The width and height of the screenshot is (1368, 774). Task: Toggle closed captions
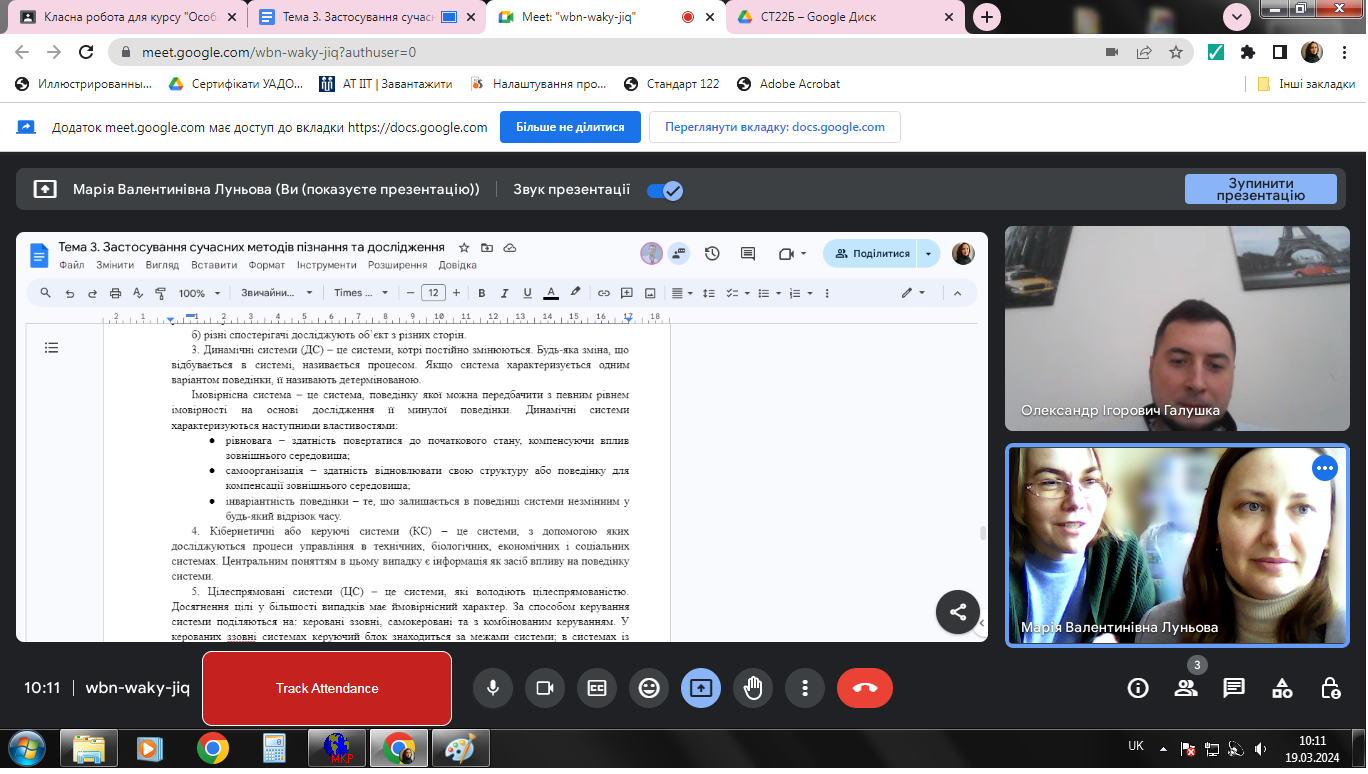tap(597, 688)
